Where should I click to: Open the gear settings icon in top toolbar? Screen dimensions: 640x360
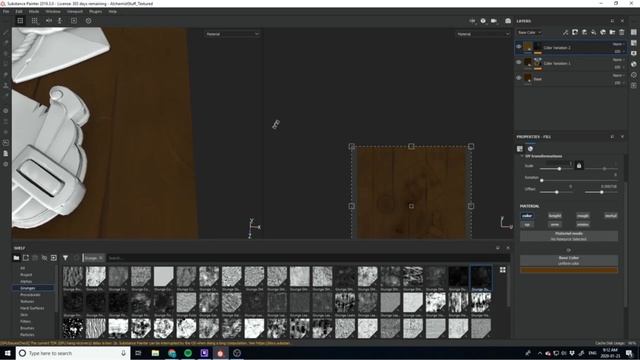89,21
